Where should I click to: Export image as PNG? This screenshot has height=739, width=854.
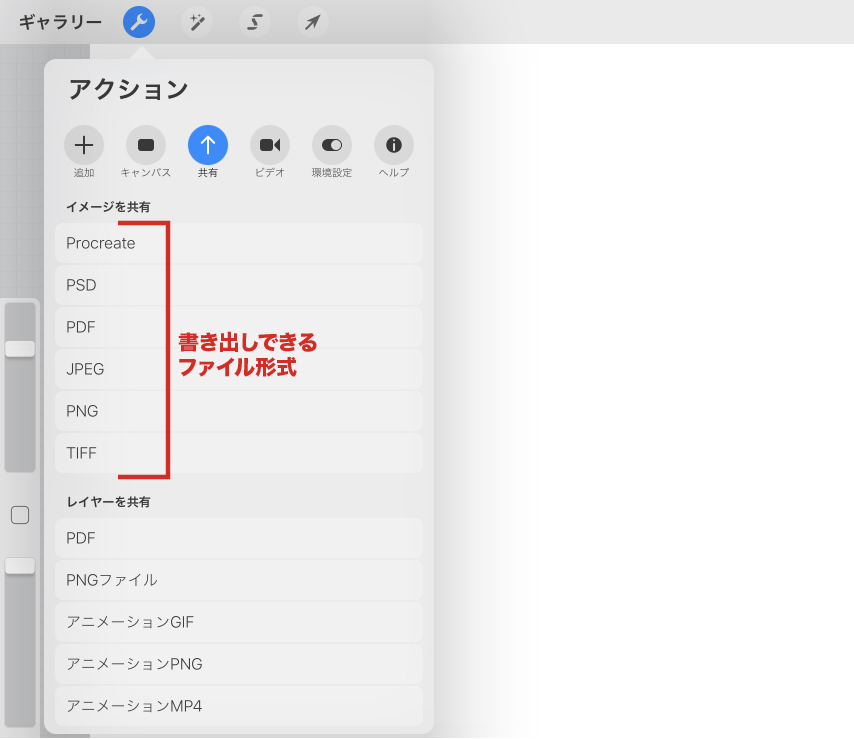click(x=239, y=411)
